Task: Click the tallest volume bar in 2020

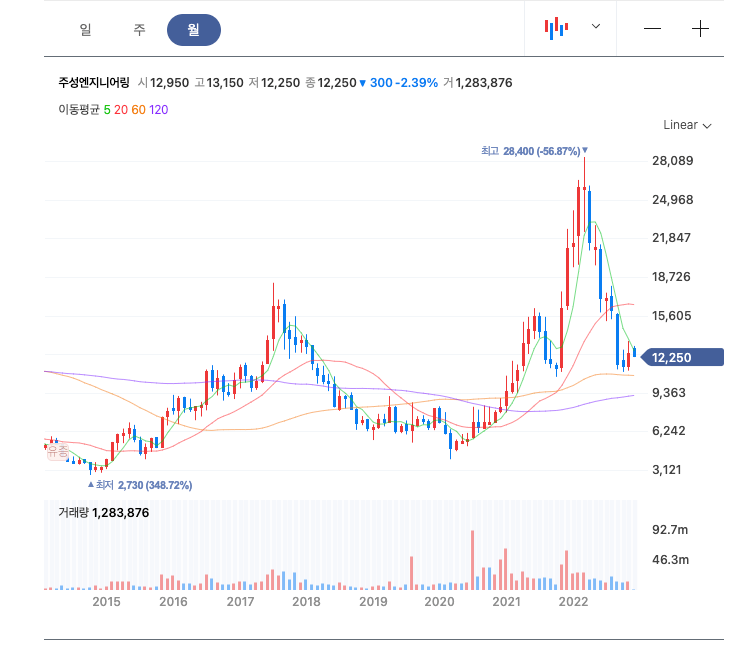Action: coord(473,560)
